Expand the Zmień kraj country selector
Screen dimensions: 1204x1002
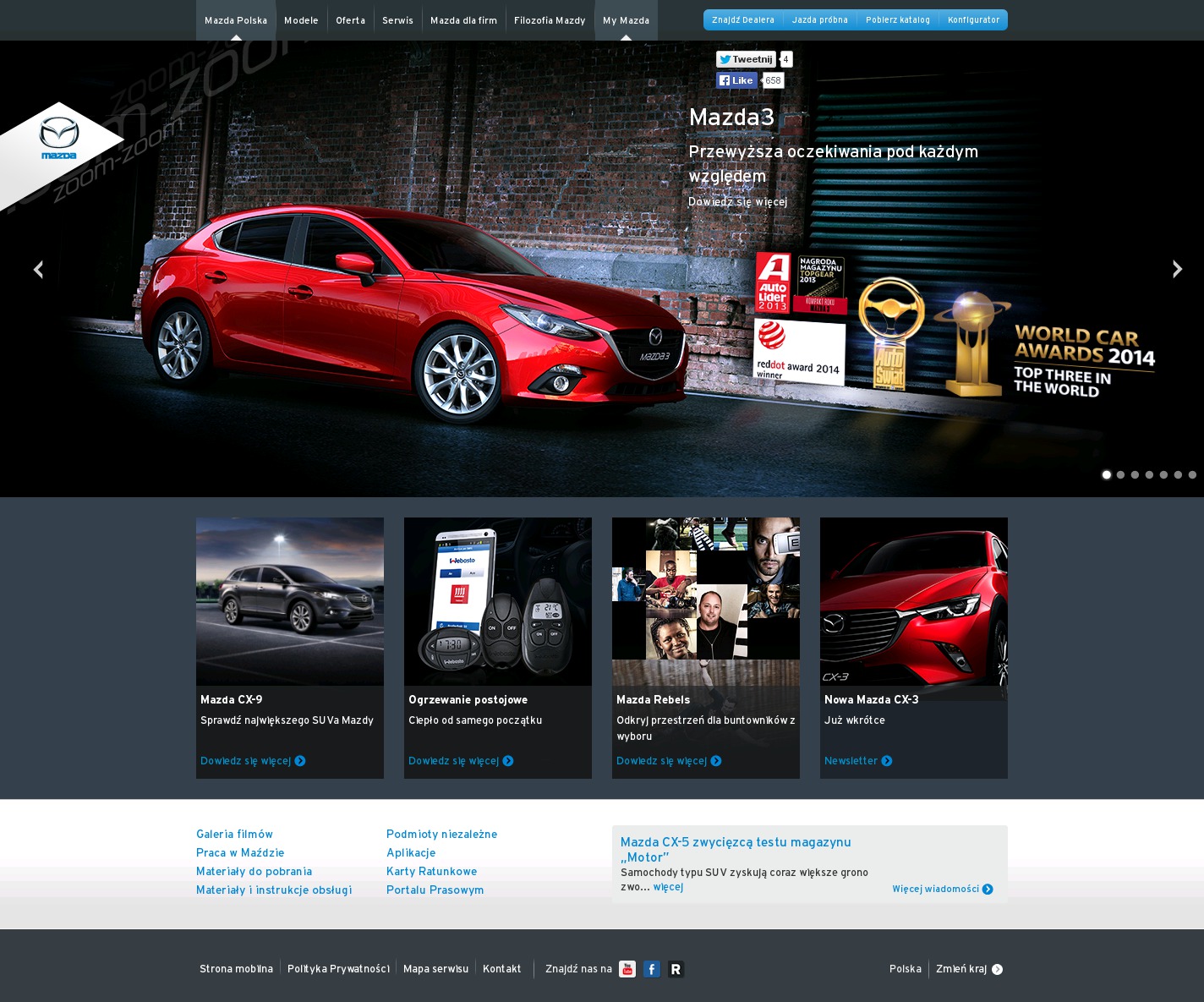coord(969,969)
